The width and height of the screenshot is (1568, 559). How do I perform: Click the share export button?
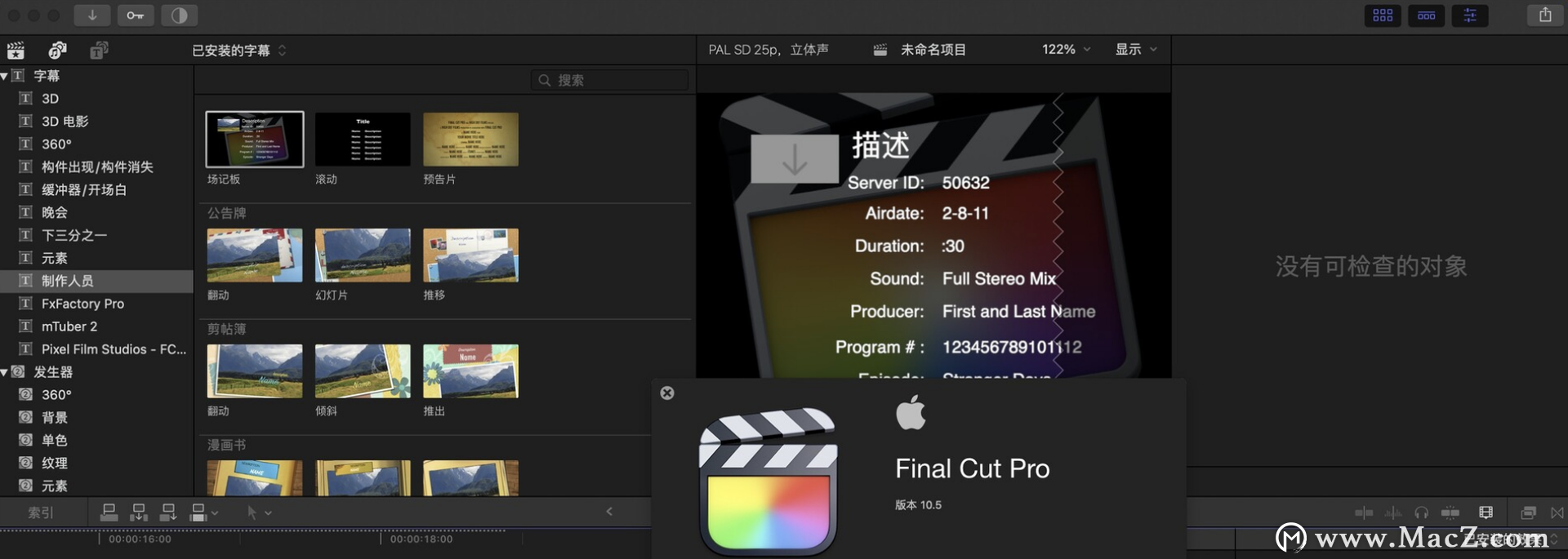click(1545, 15)
